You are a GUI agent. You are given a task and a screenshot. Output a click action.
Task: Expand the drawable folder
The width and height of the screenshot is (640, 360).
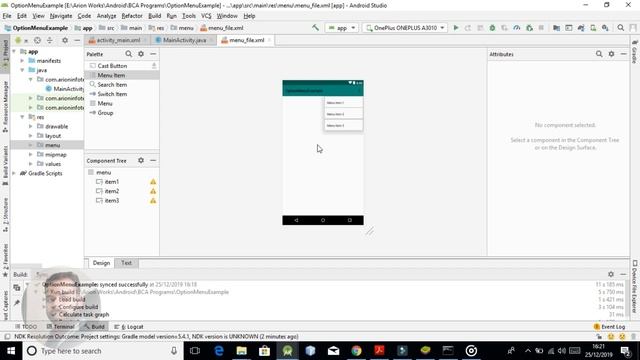coord(31,127)
